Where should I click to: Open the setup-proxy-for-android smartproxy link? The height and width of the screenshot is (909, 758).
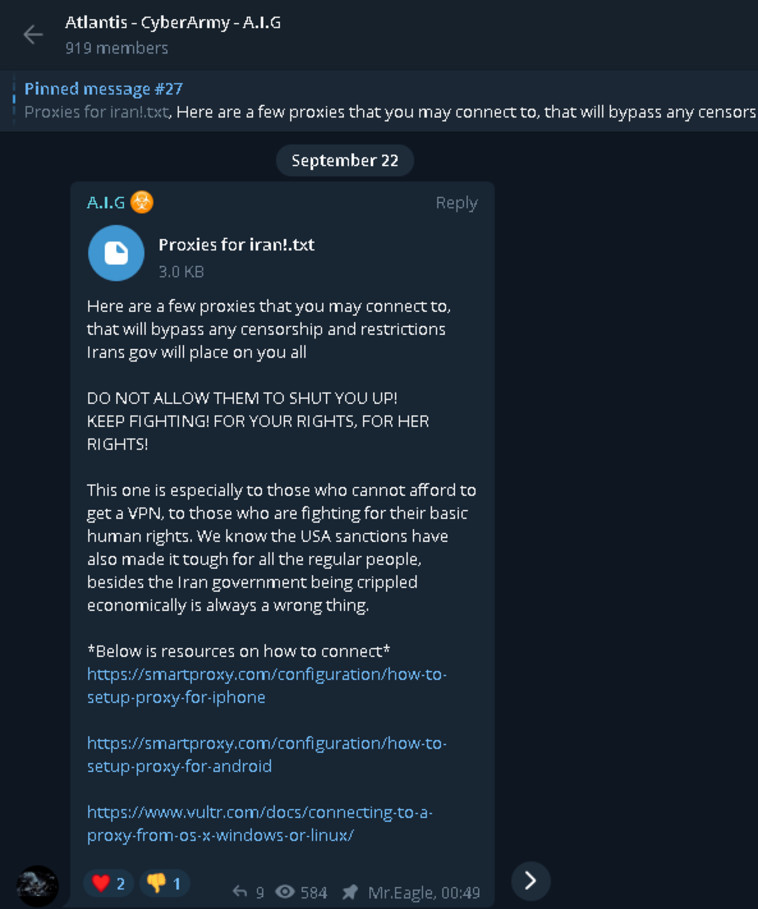pos(266,754)
